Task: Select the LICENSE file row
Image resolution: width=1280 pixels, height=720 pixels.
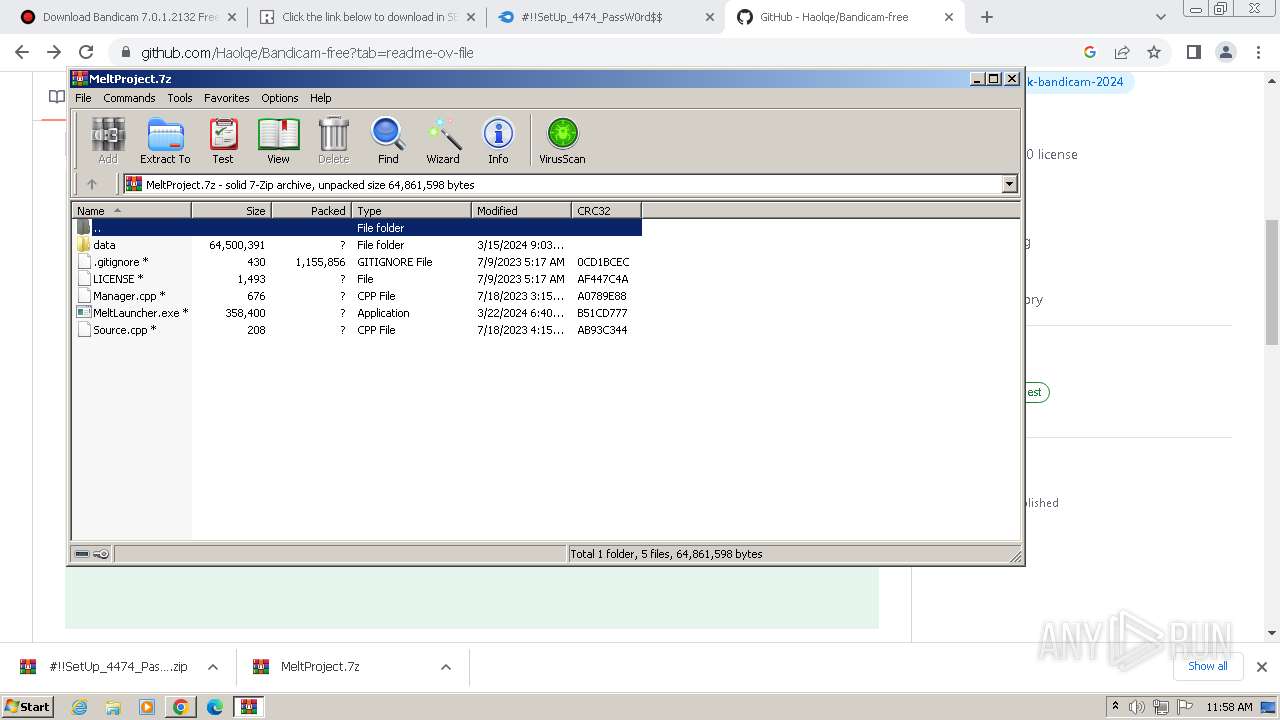Action: tap(357, 279)
